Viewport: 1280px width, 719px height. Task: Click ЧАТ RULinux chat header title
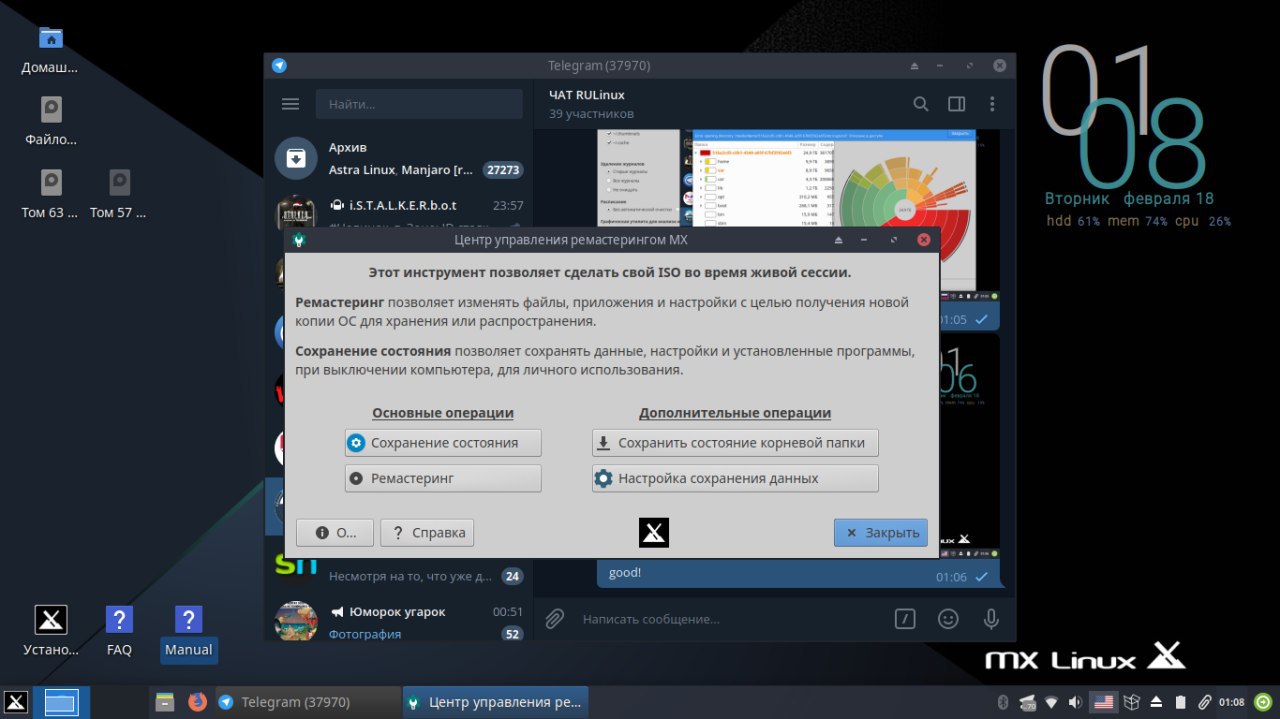587,95
